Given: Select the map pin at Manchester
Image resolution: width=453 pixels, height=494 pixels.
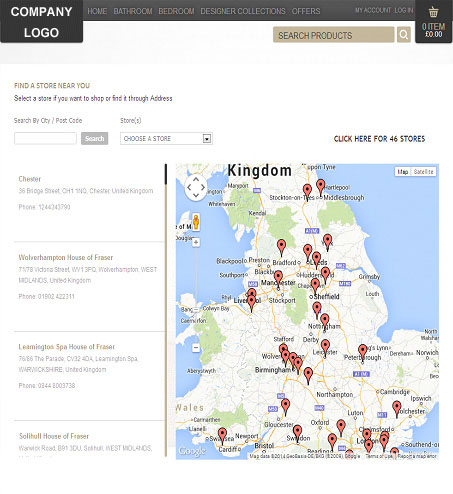Looking at the screenshot, I should [278, 279].
